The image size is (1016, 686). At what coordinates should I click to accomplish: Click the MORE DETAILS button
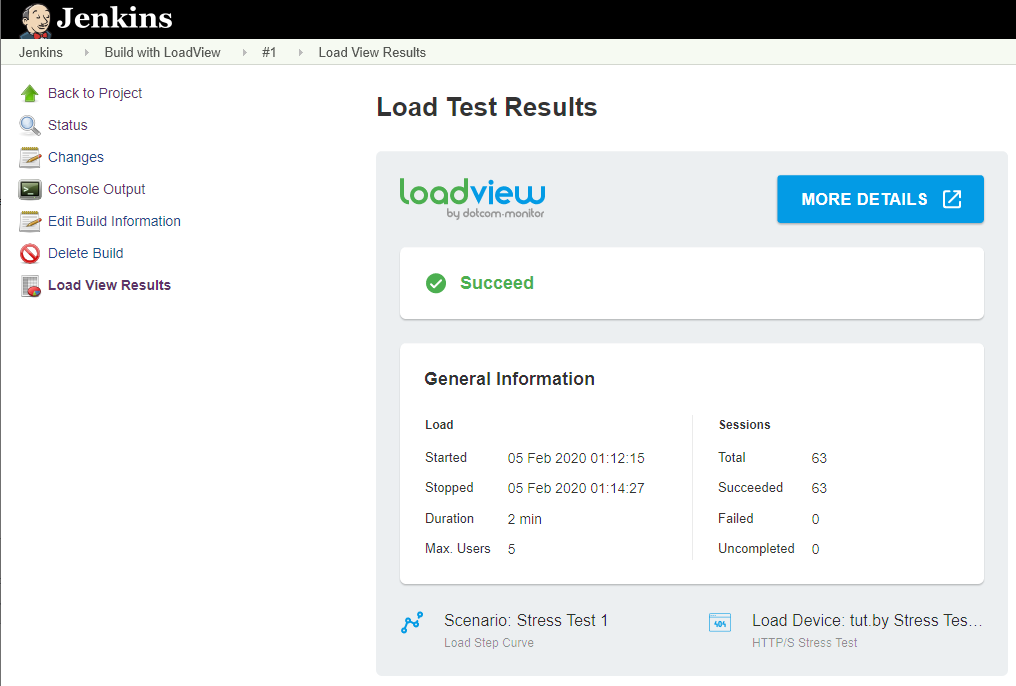coord(880,199)
